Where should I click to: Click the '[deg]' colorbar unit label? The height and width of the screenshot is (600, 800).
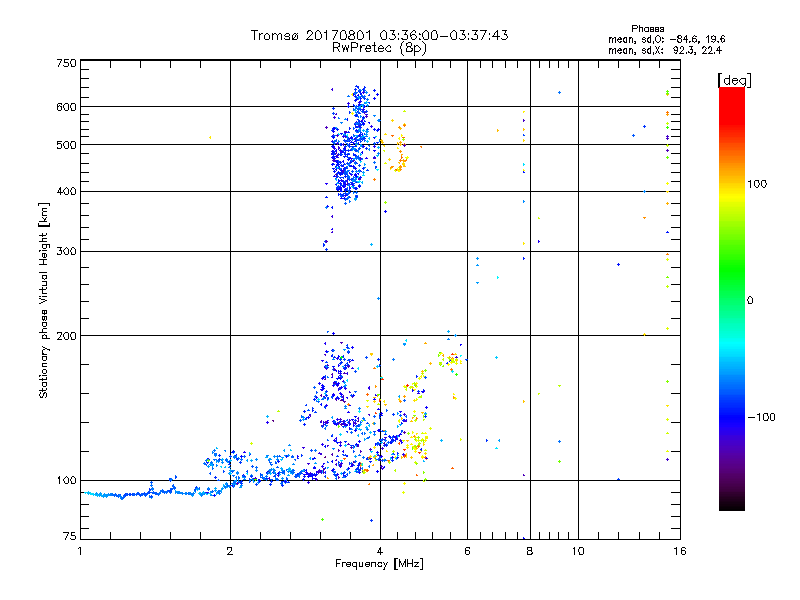click(734, 80)
